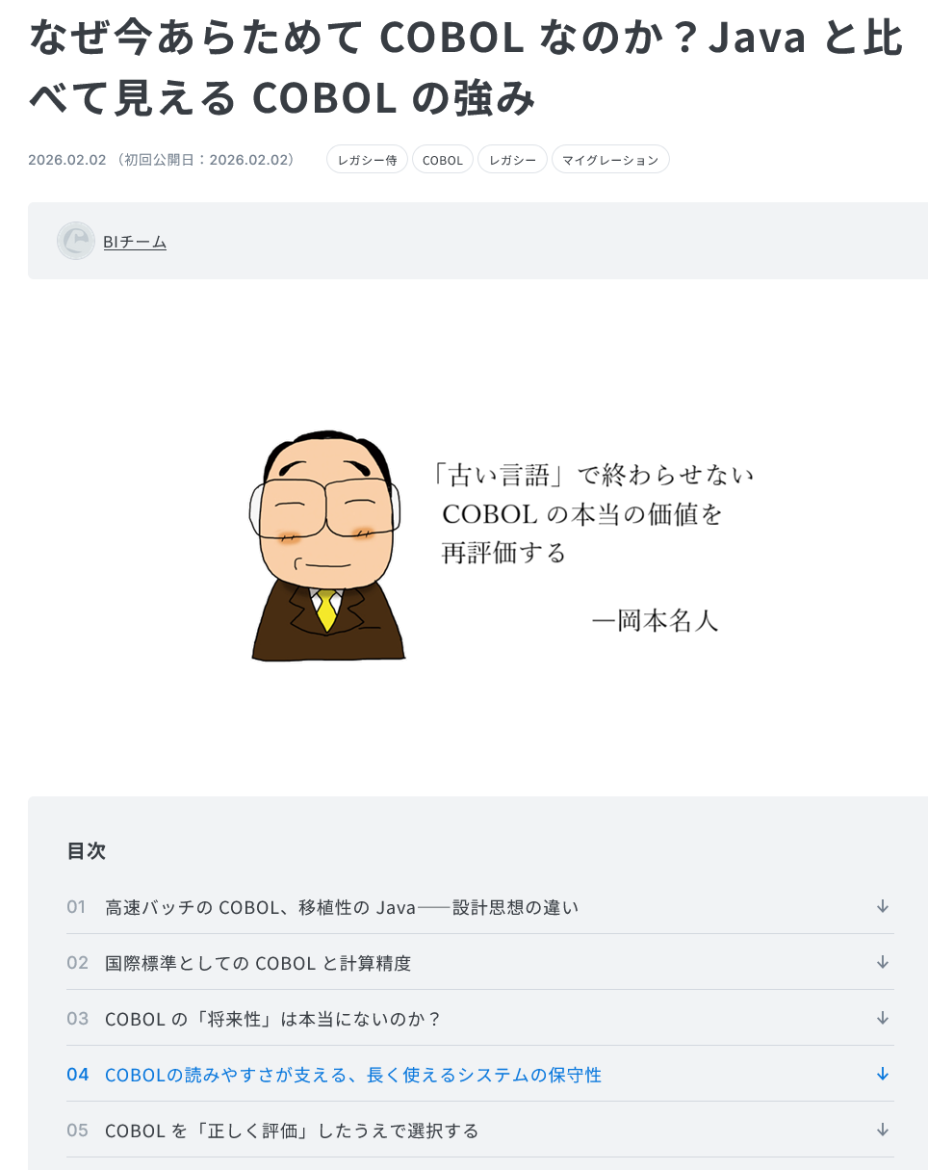928x1170 pixels.
Task: Click the blue down arrow for section 04
Action: coord(882,1074)
